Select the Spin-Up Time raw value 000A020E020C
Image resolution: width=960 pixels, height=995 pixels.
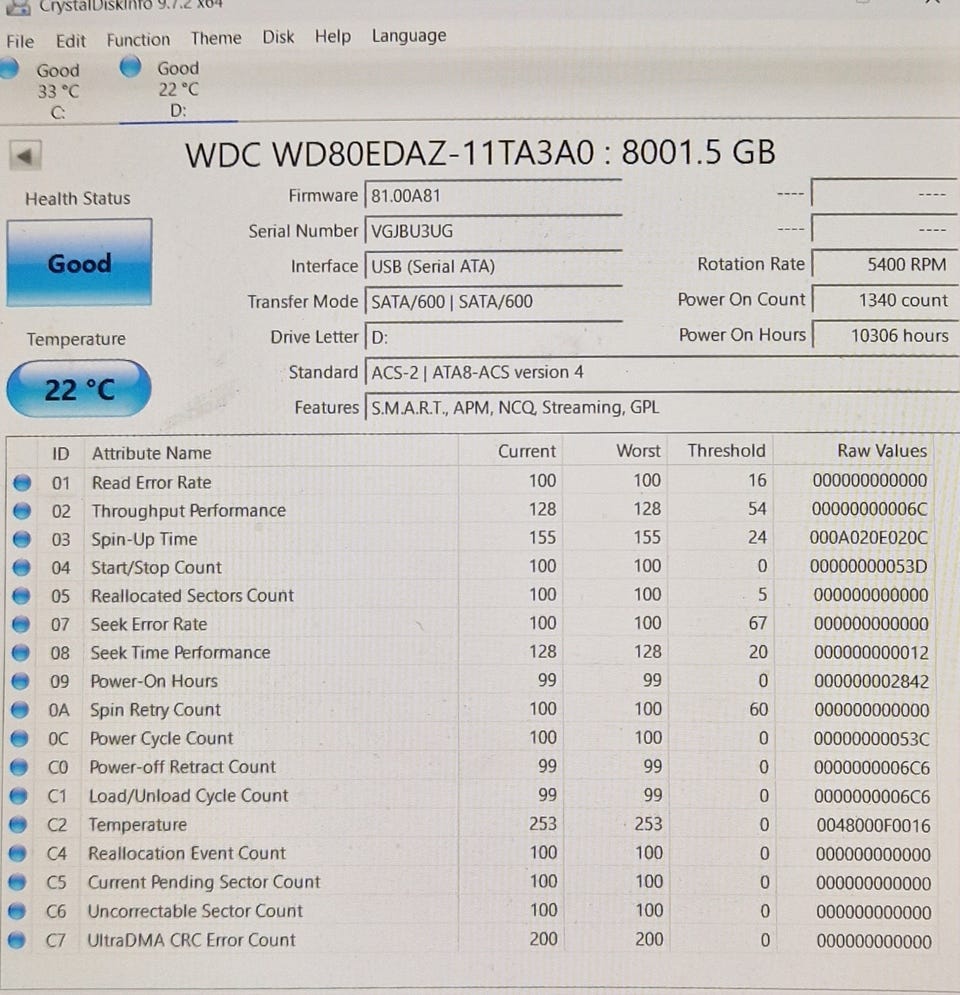[x=869, y=537]
